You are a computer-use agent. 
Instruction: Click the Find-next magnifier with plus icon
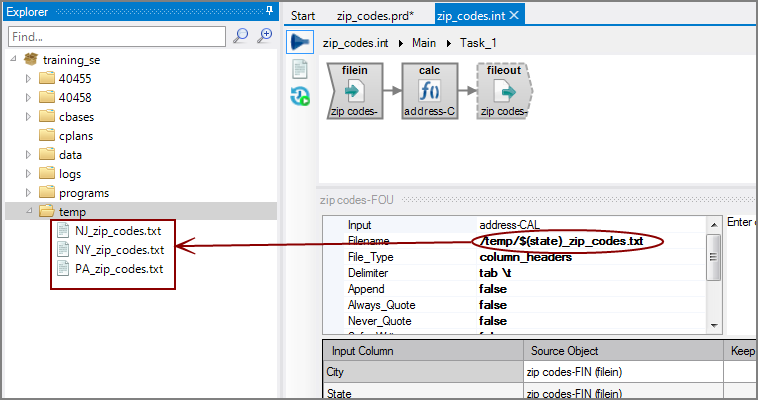click(264, 36)
